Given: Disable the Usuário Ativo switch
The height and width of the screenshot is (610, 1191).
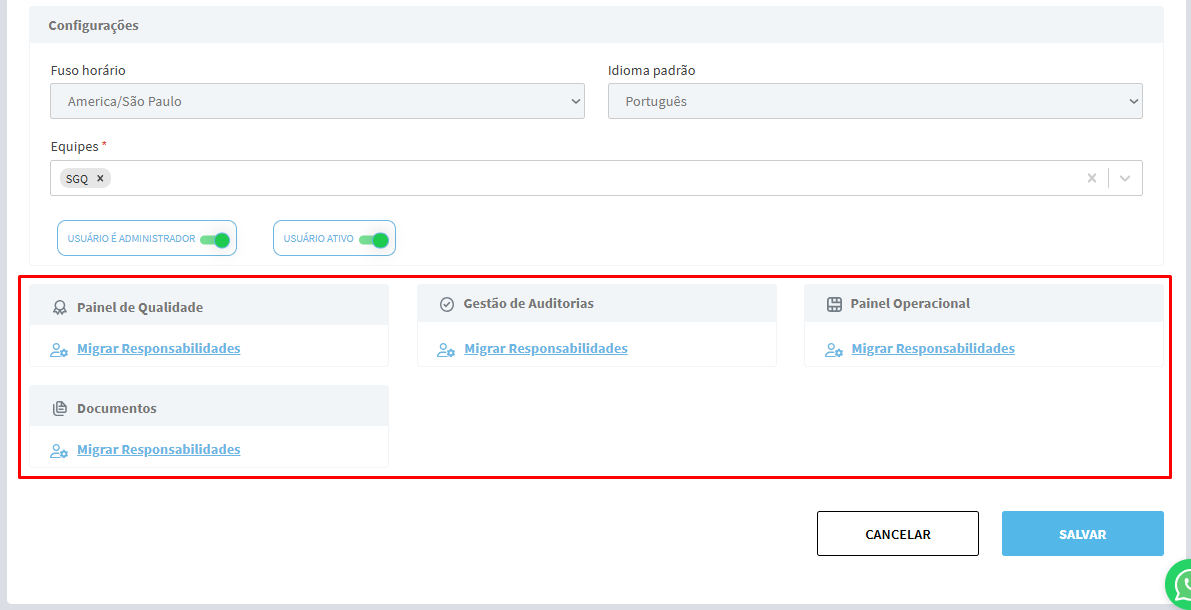Looking at the screenshot, I should 373,239.
